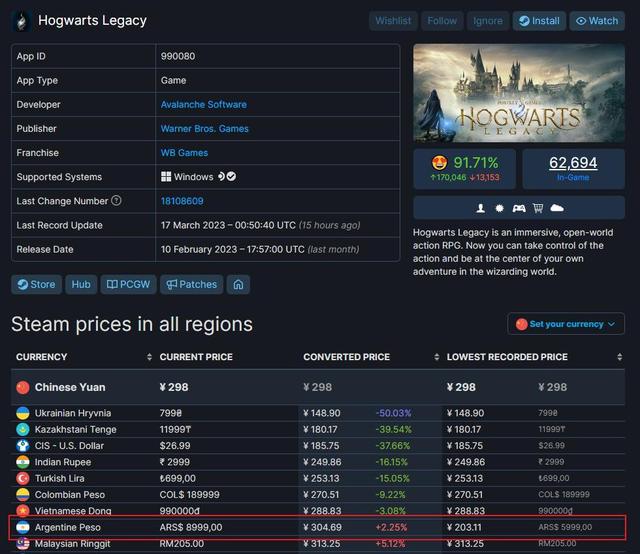Click the info icon beside Last Change Number
Image resolution: width=640 pixels, height=554 pixels.
117,201
